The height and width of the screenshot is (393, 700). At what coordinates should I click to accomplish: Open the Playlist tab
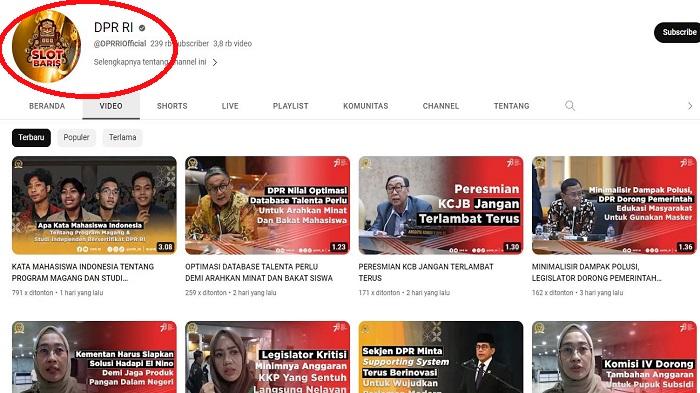pyautogui.click(x=290, y=106)
